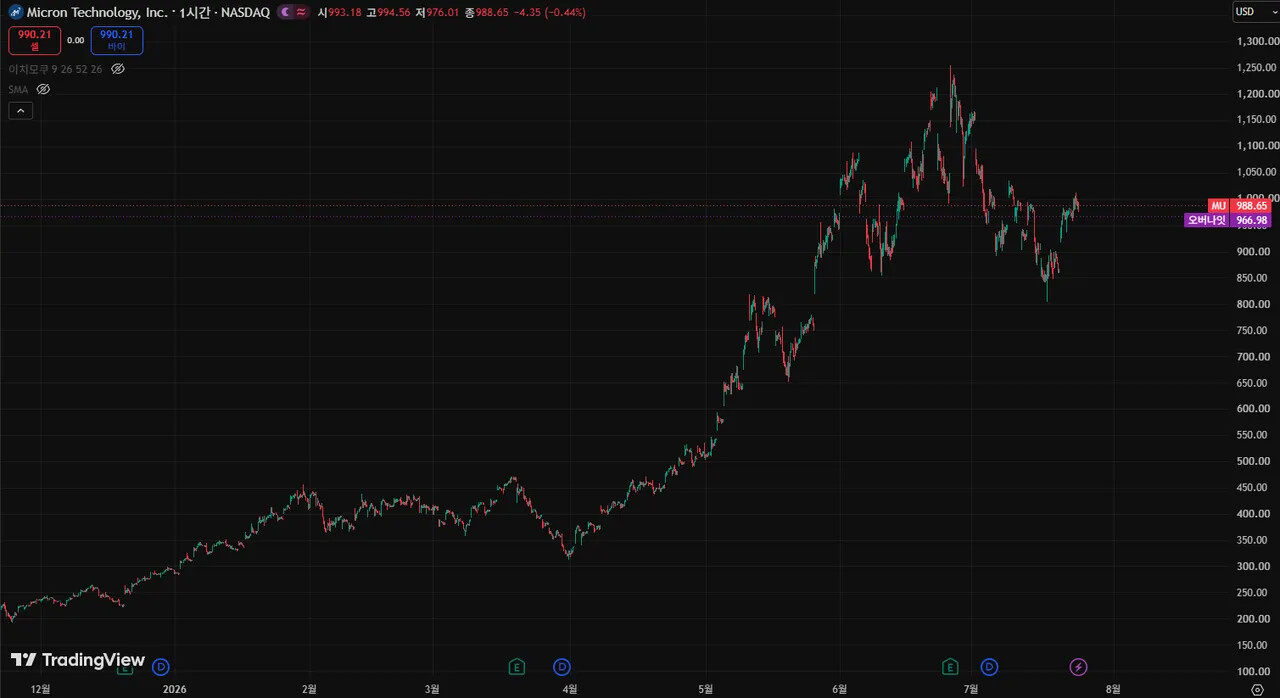This screenshot has height=698, width=1280.
Task: Collapse the indicator legend with chevron button
Action: 21,111
